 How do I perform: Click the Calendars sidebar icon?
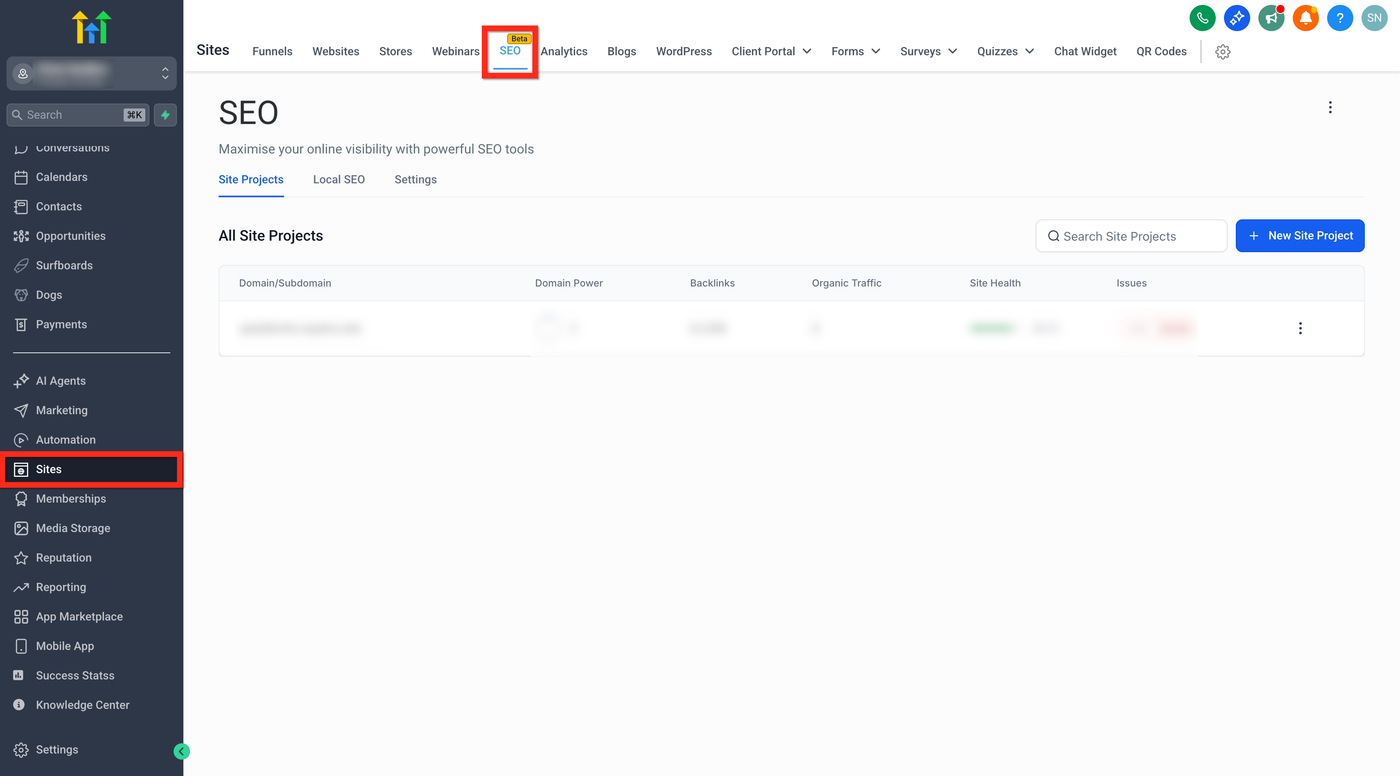coord(21,177)
